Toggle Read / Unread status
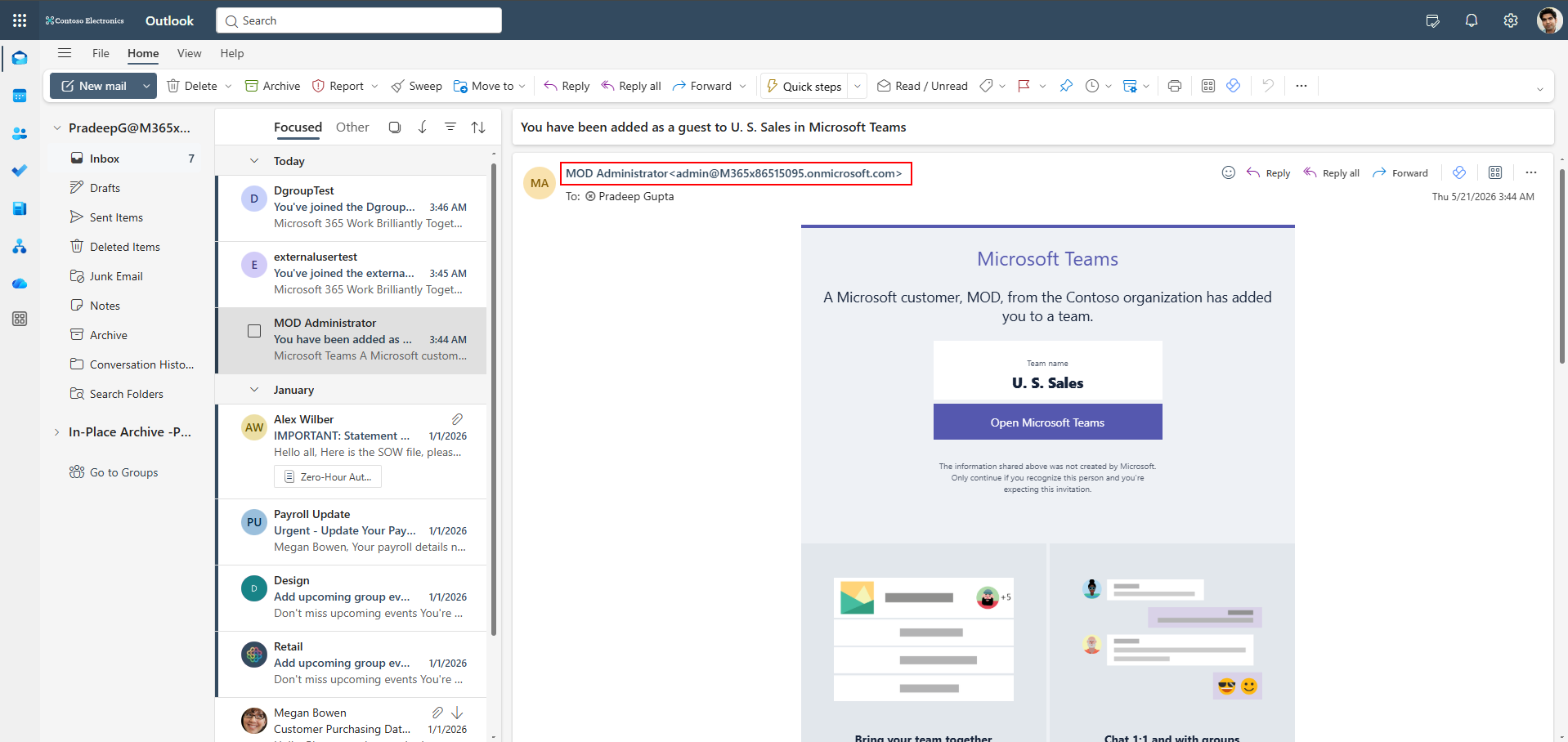The width and height of the screenshot is (1568, 742). (x=922, y=86)
